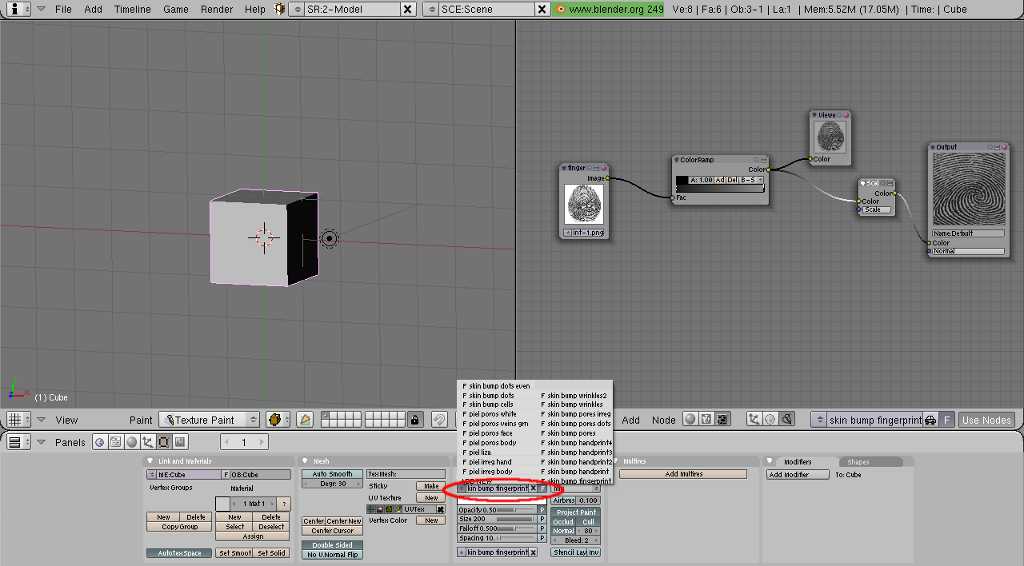Image resolution: width=1024 pixels, height=566 pixels.
Task: Click the Add Multires button
Action: pyautogui.click(x=683, y=474)
